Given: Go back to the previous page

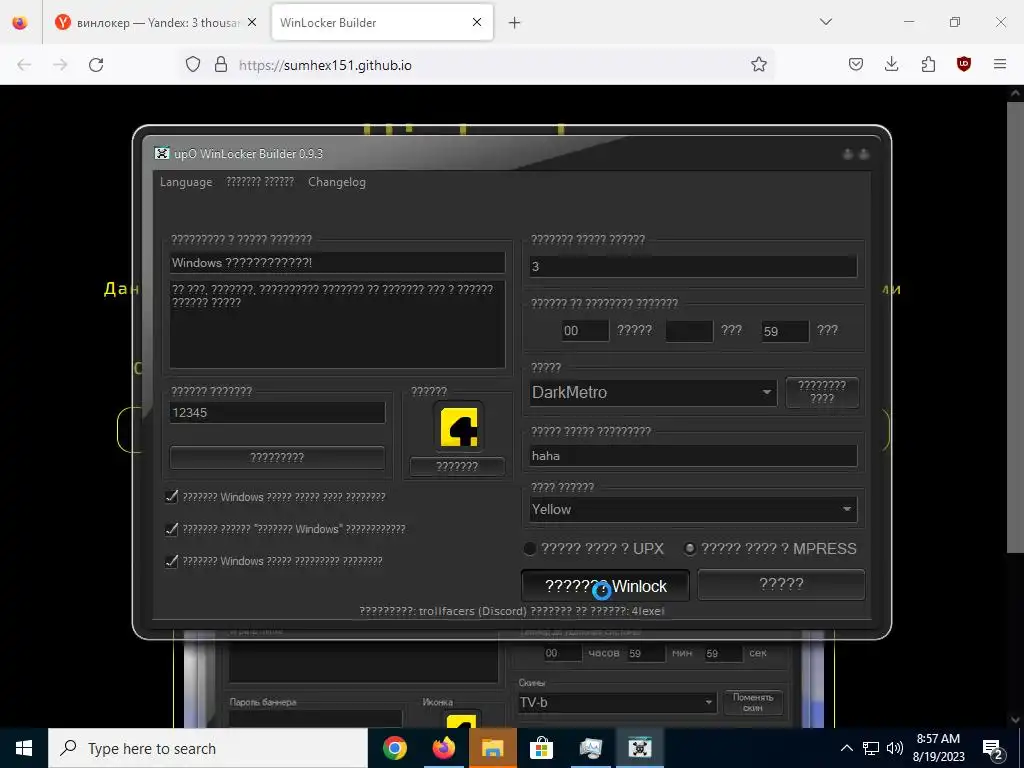Looking at the screenshot, I should click(24, 65).
